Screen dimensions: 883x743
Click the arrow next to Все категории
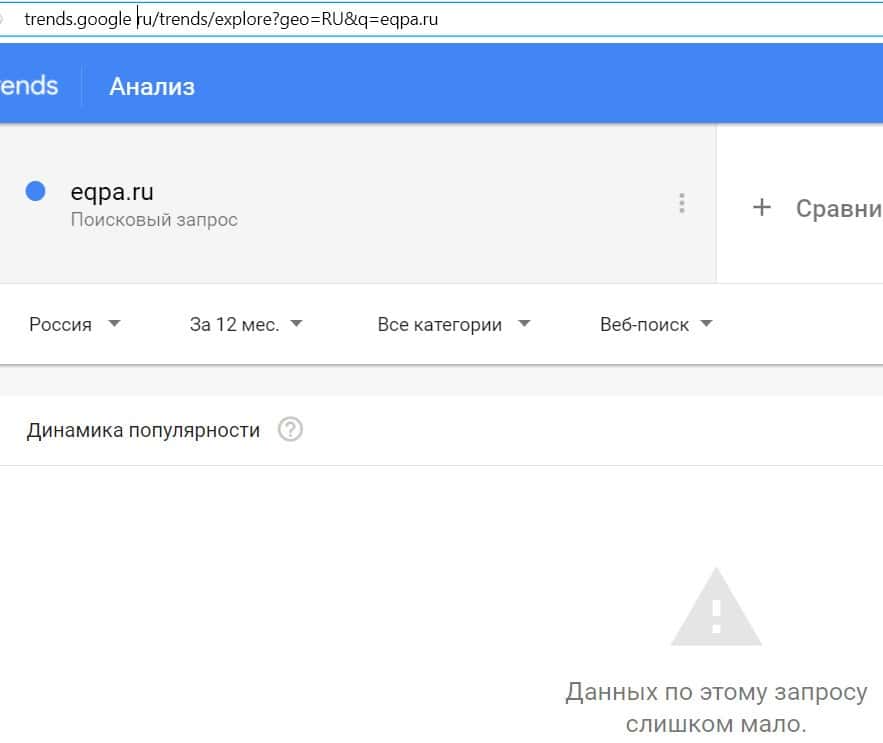point(525,324)
